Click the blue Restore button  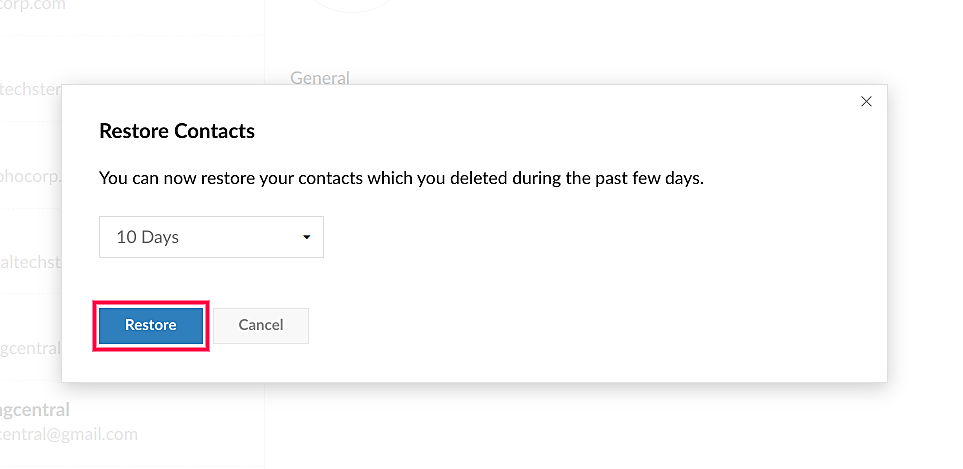[x=151, y=325]
